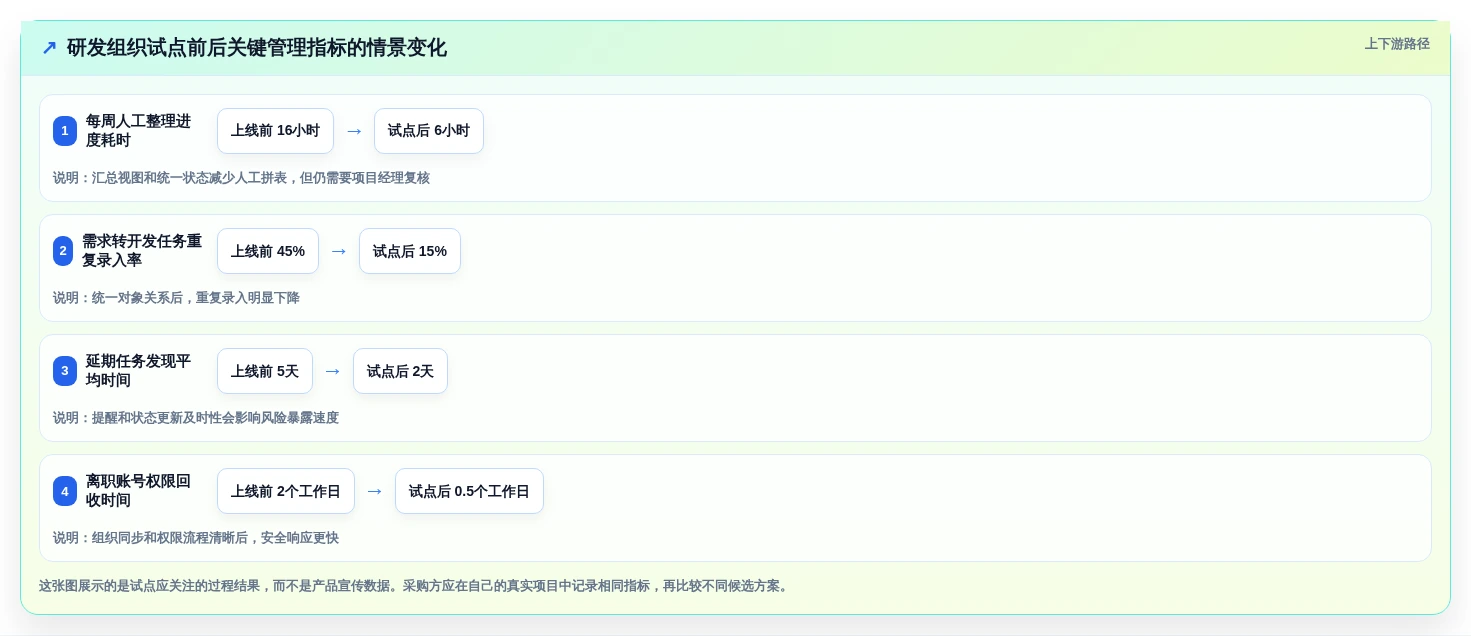Click the 上下游路径 label

click(x=1397, y=44)
